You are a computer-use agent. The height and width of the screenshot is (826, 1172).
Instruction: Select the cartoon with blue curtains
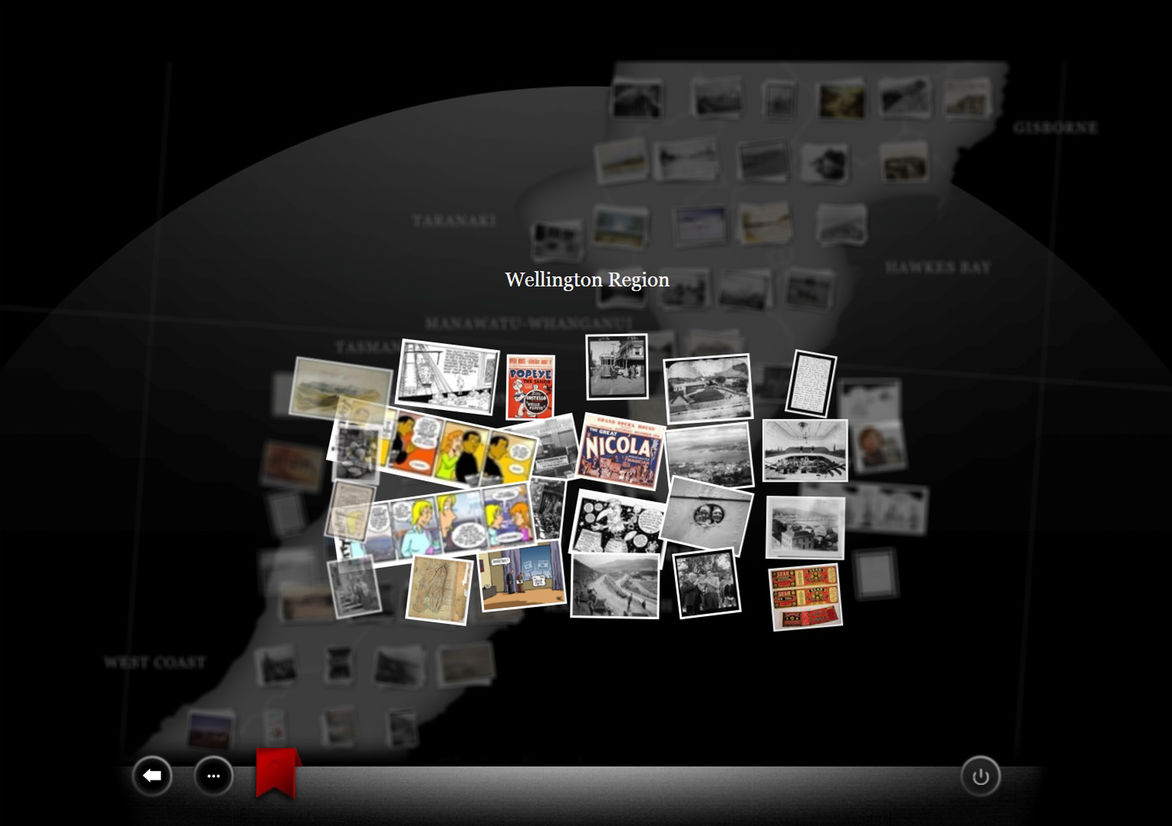point(522,577)
